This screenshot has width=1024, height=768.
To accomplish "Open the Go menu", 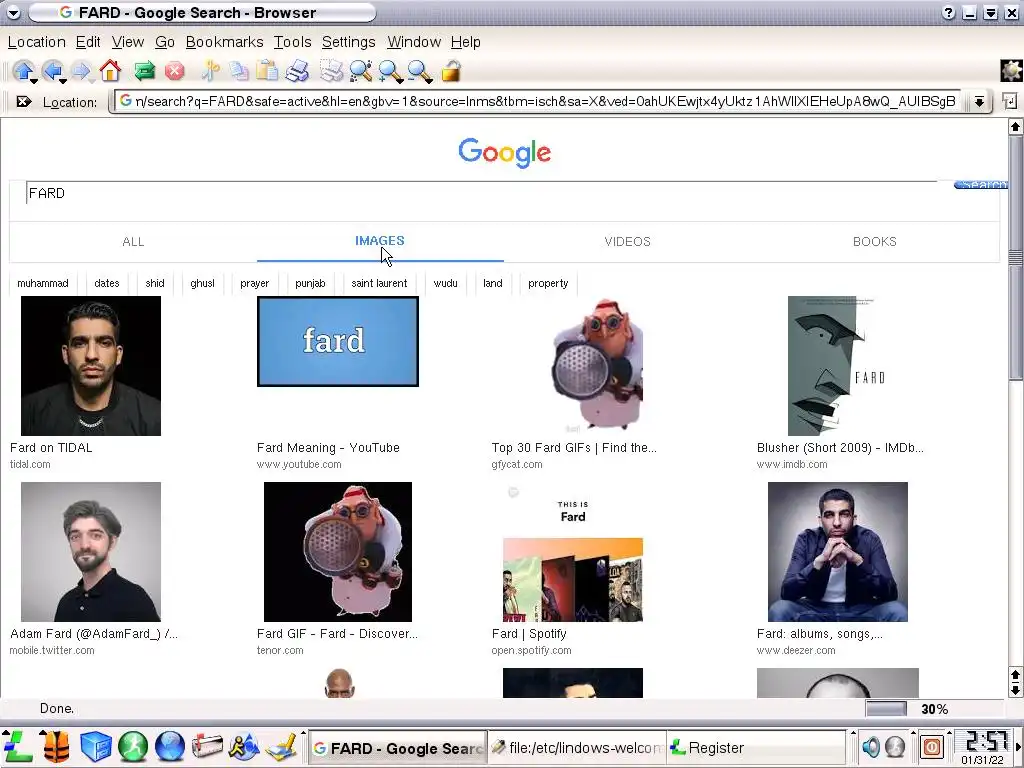I will pos(165,42).
